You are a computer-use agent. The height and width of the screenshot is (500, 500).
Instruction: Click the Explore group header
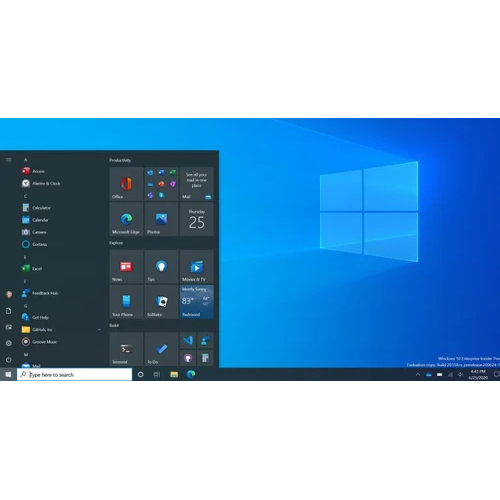(x=116, y=243)
